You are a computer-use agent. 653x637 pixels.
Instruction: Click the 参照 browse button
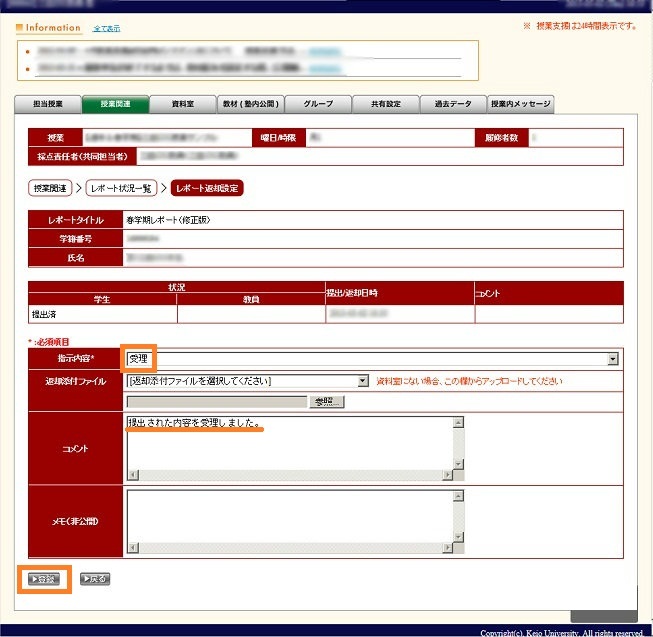click(327, 401)
